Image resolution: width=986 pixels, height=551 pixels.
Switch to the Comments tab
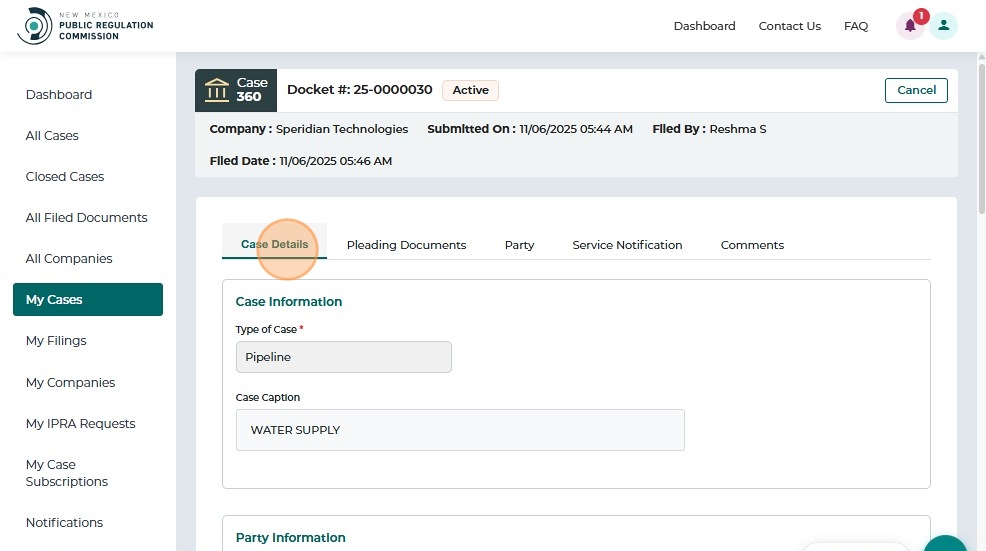[x=752, y=245]
